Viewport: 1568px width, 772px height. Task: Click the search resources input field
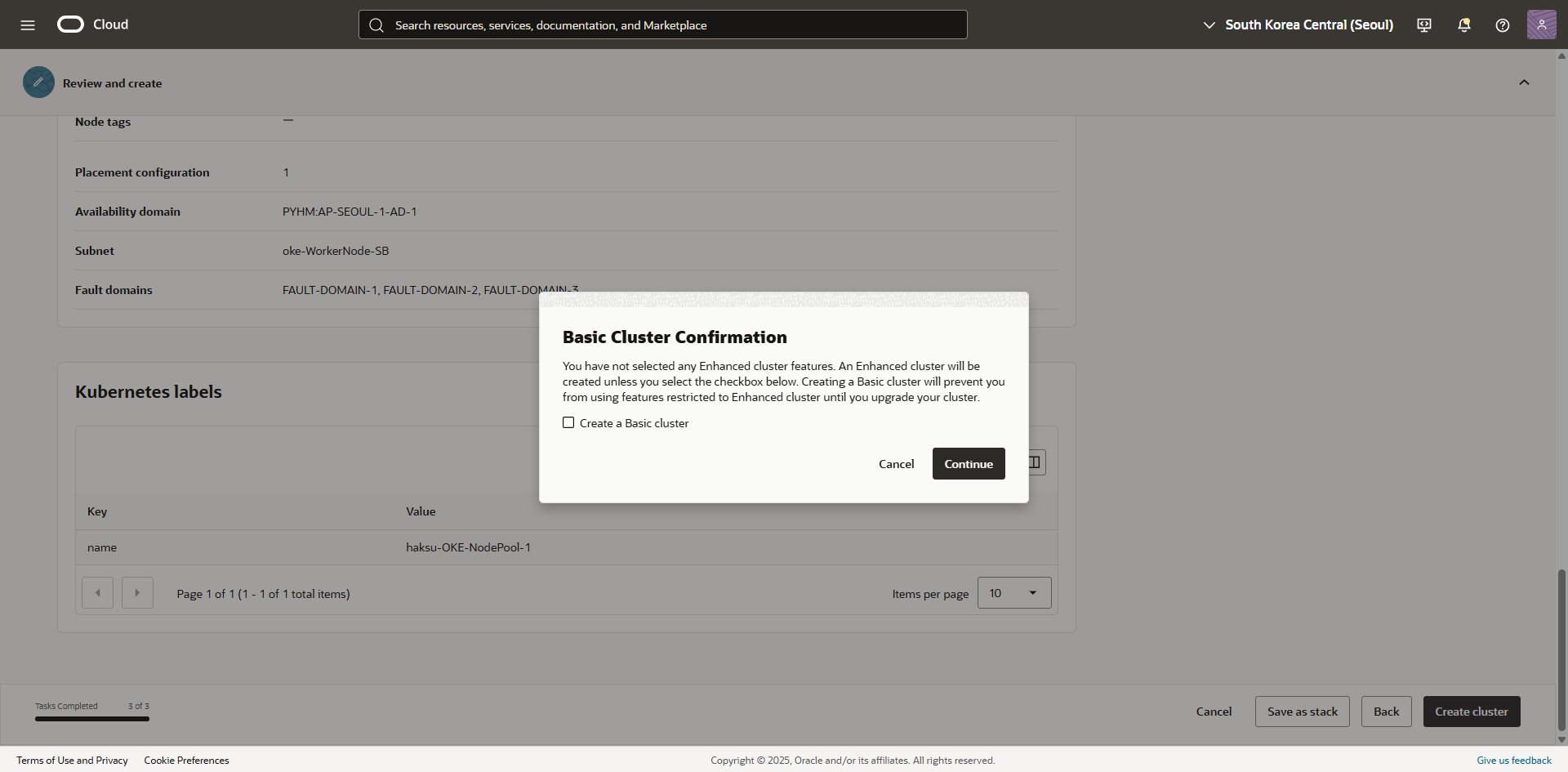[x=663, y=25]
